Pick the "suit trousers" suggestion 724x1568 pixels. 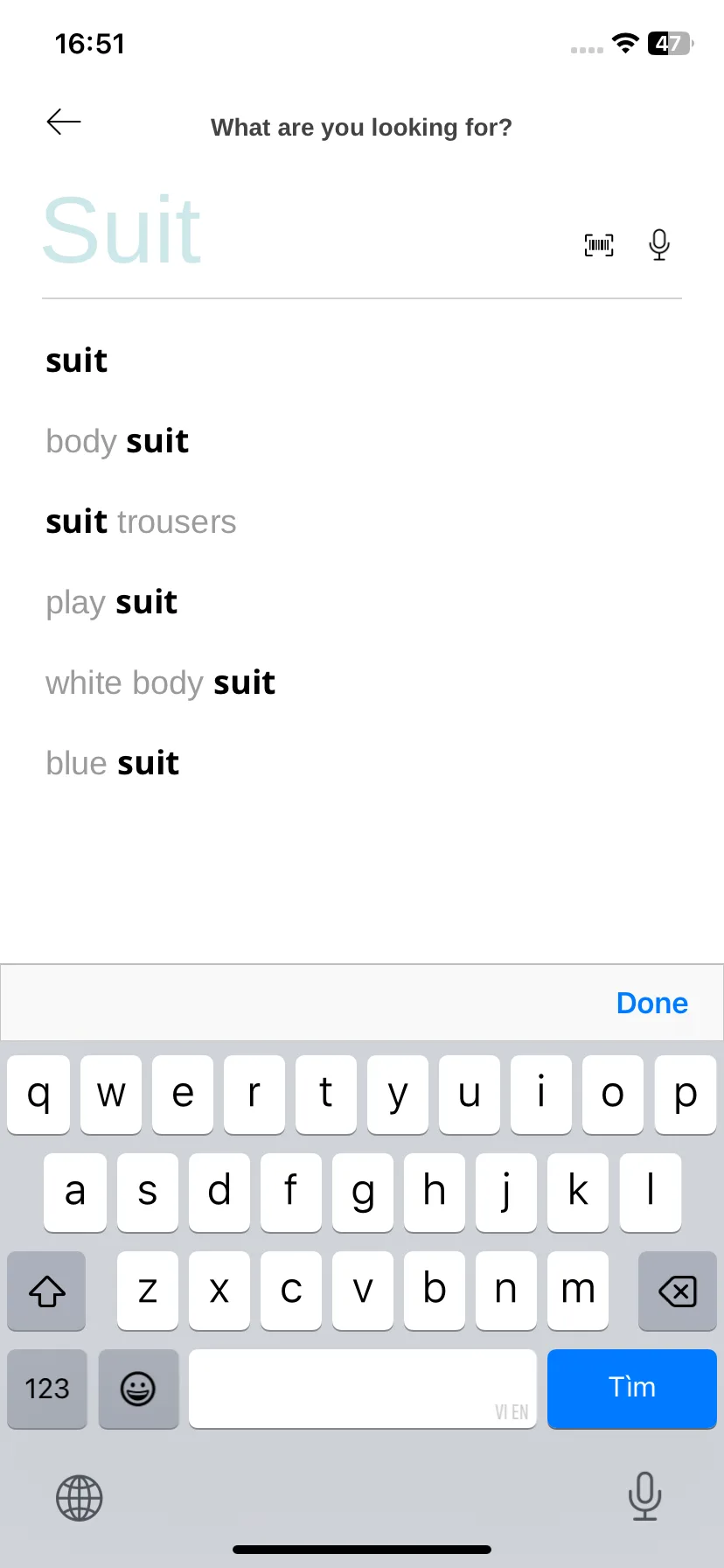pyautogui.click(x=141, y=521)
